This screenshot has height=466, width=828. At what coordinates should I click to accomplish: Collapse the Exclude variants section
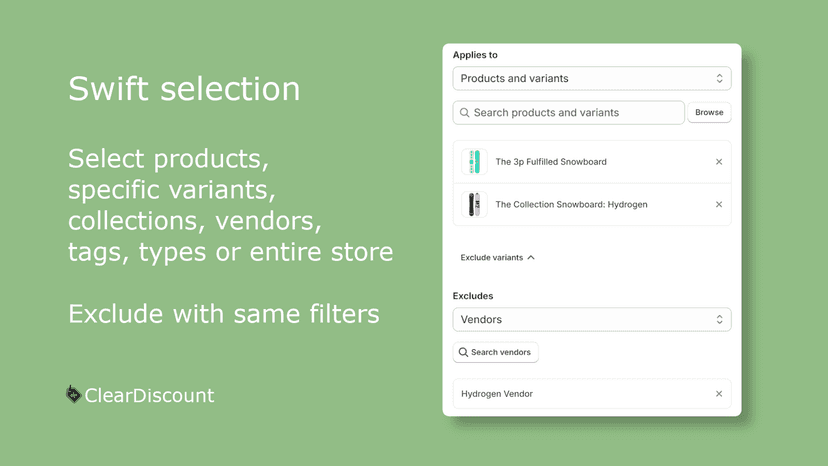click(497, 257)
